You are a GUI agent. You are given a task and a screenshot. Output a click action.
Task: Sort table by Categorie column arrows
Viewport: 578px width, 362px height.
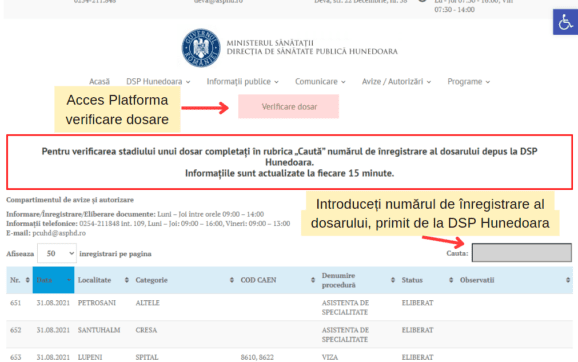pyautogui.click(x=231, y=280)
